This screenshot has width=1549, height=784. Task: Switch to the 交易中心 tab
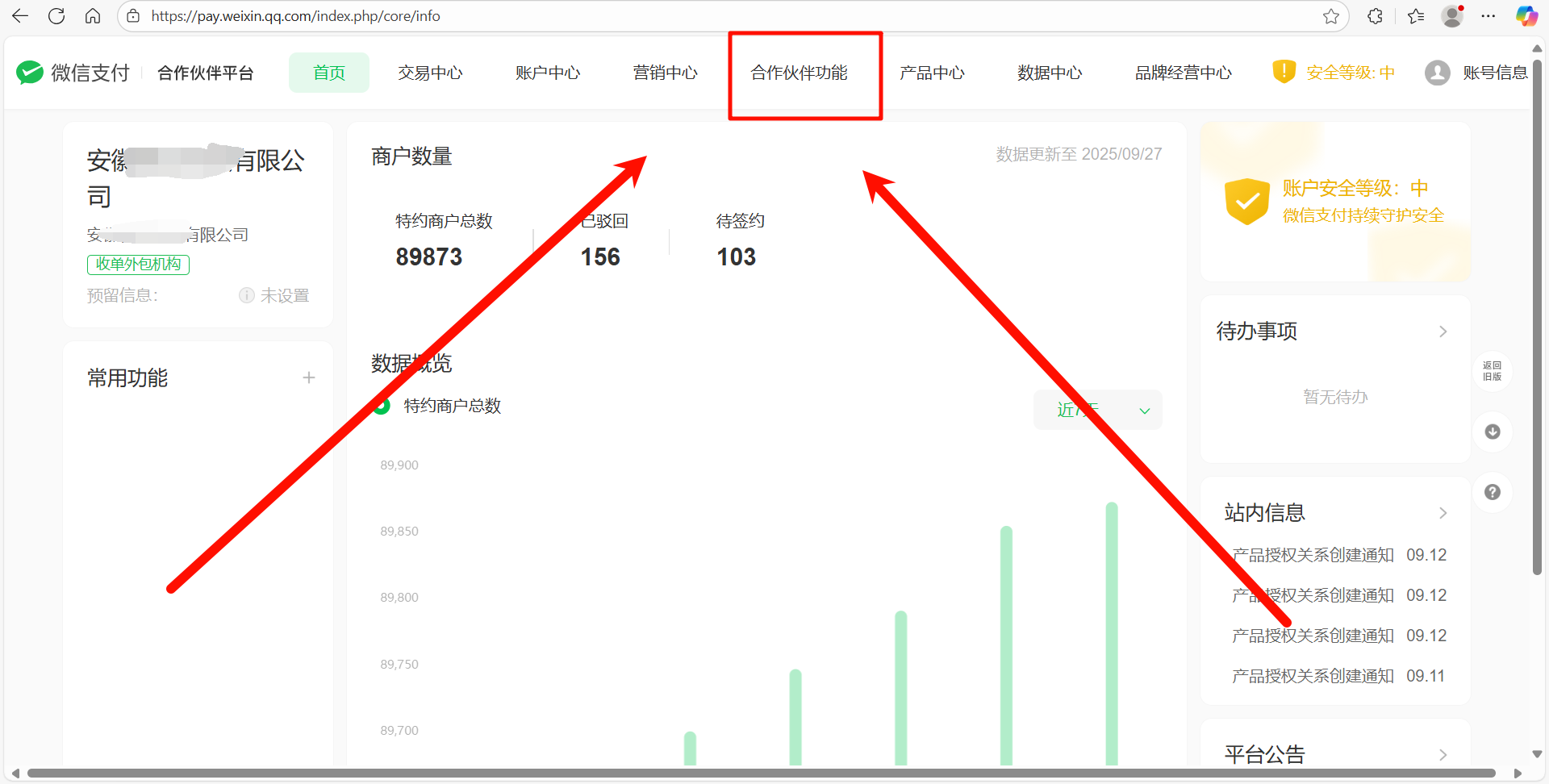[x=430, y=73]
